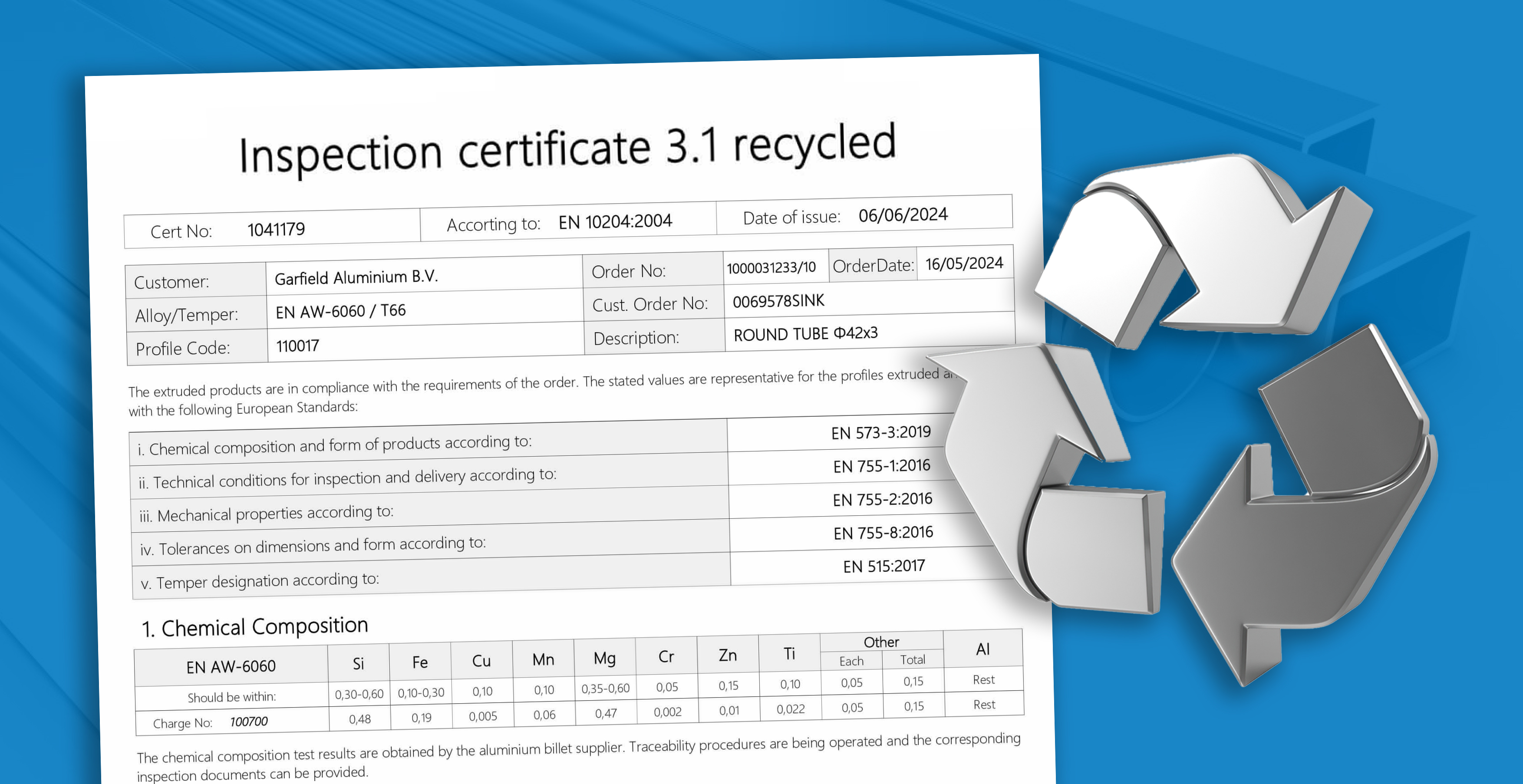Click the standard 'EN 515:2017'
This screenshot has height=784, width=1523.
884,566
